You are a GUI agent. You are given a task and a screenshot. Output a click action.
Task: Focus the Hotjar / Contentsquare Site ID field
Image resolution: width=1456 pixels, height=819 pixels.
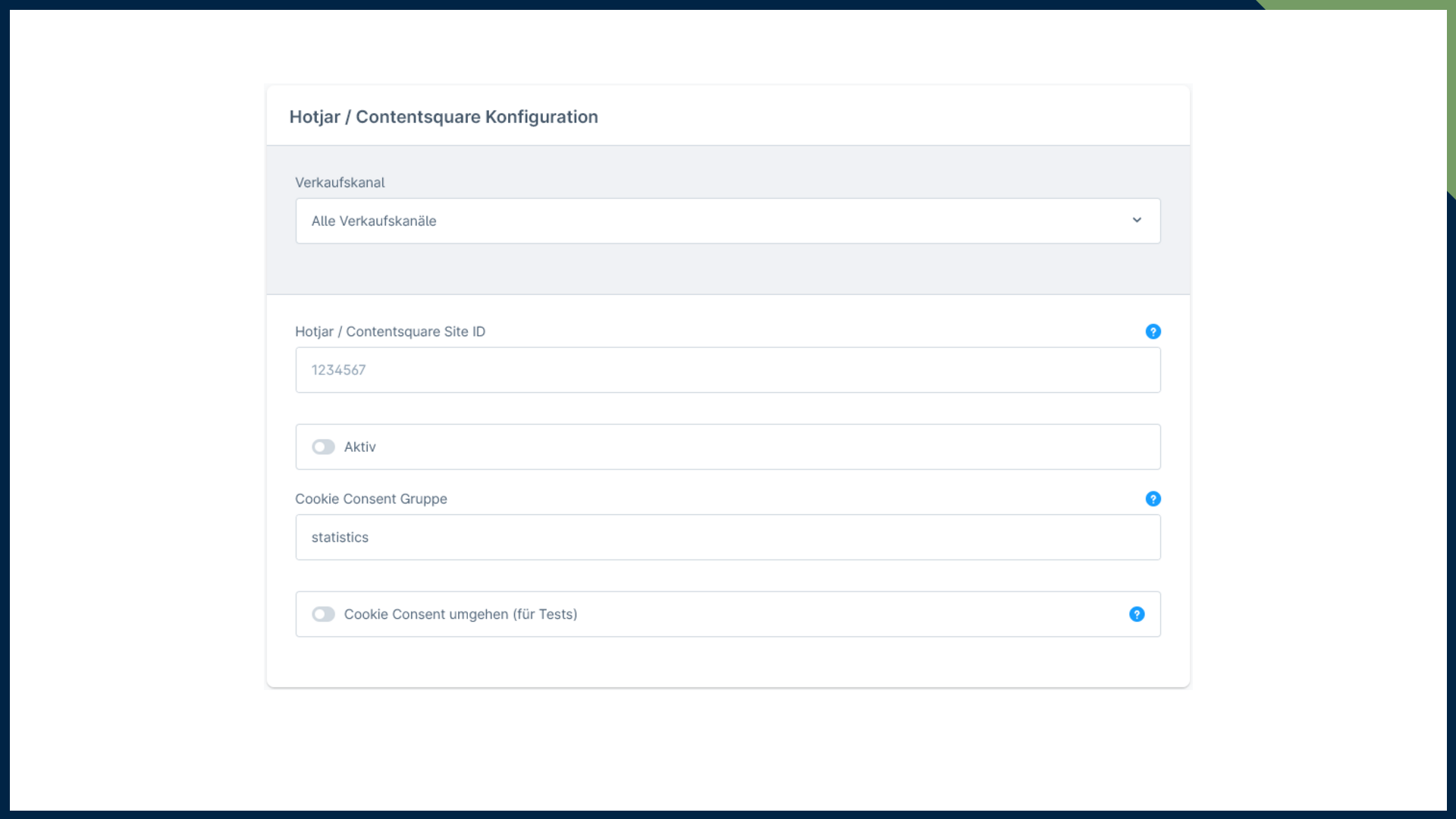[x=726, y=370]
